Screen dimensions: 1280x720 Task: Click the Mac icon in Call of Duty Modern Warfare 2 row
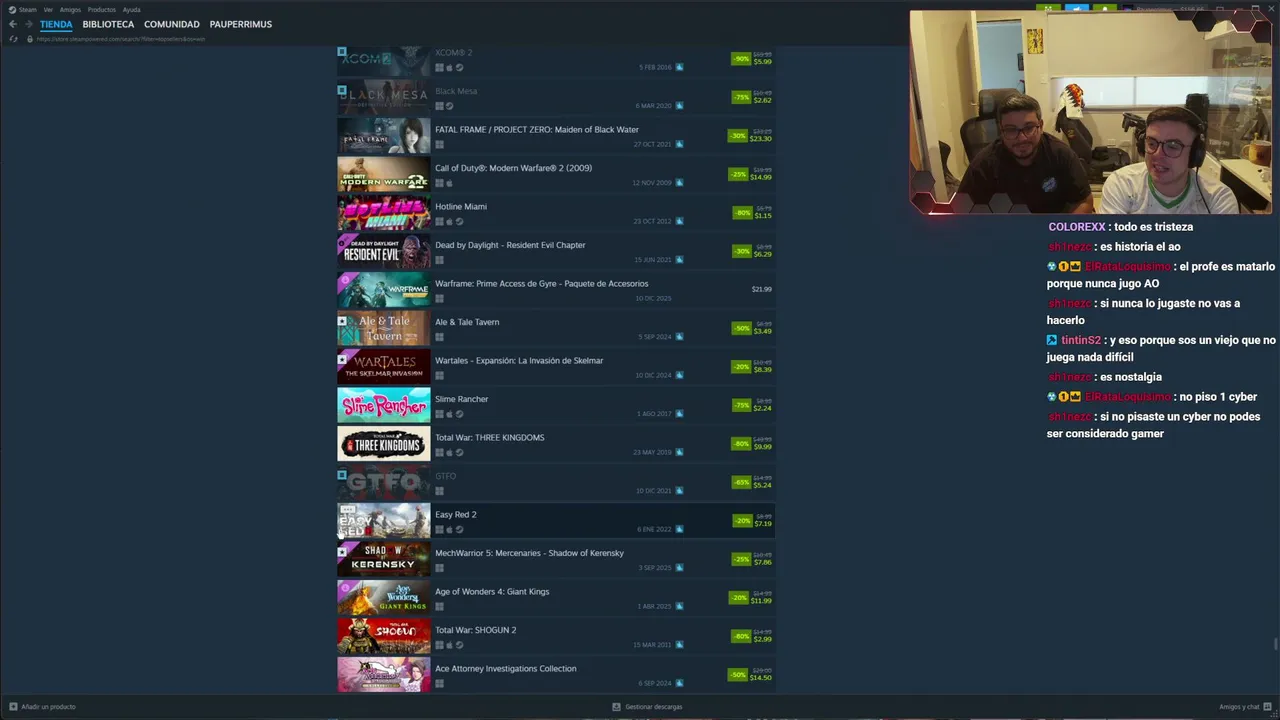[449, 183]
